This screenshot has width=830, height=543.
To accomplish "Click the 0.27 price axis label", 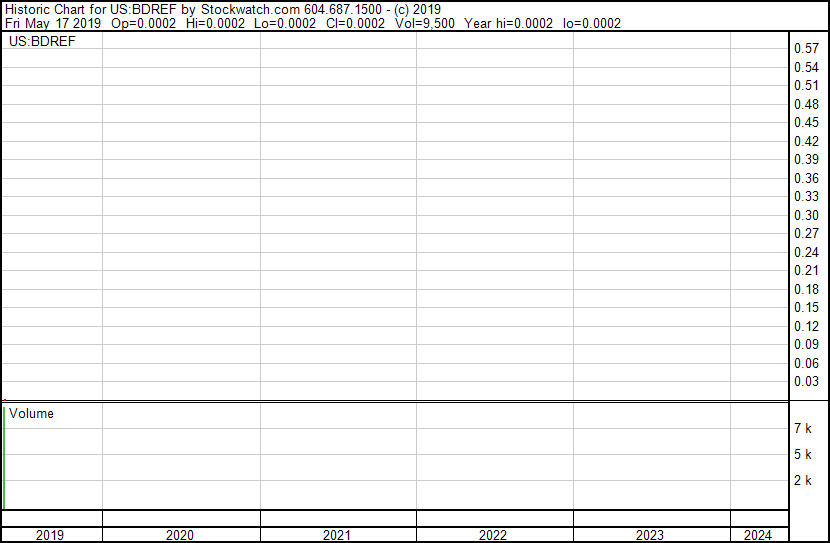I will tap(806, 233).
